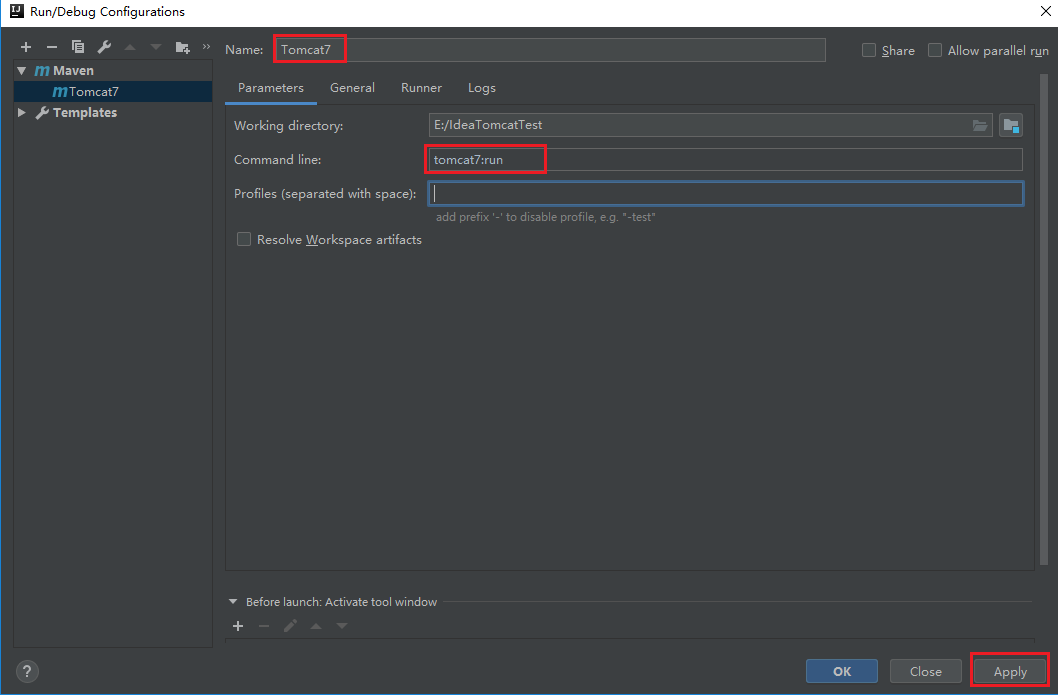Open the Runner tab

tap(421, 88)
